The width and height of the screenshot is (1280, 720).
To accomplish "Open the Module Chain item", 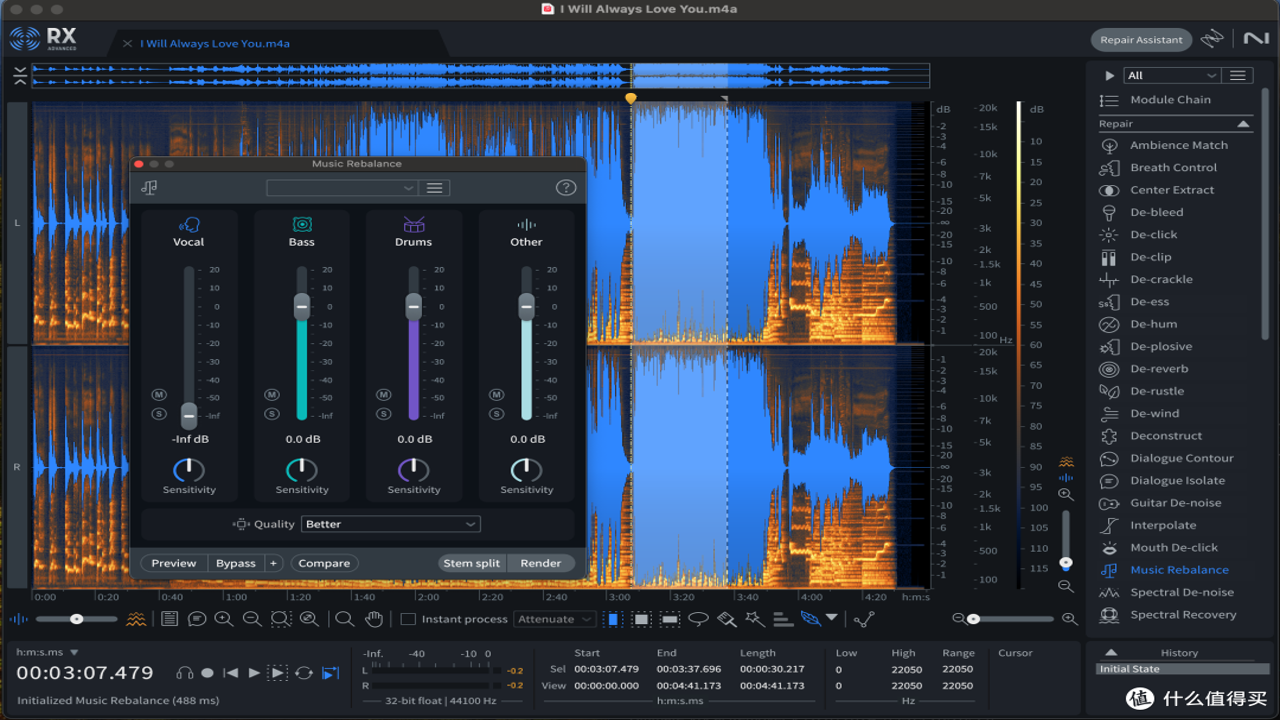I will point(1170,100).
